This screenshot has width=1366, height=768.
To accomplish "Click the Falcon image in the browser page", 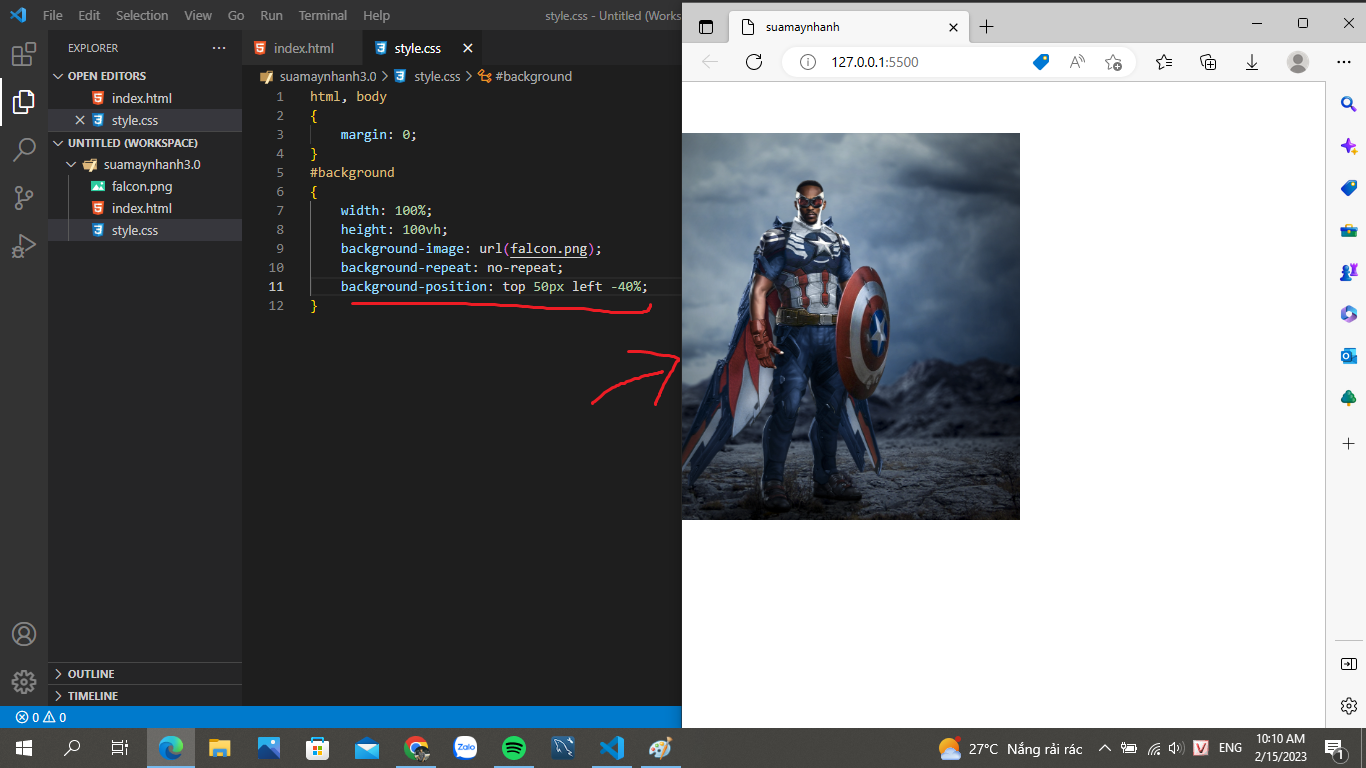I will 851,326.
